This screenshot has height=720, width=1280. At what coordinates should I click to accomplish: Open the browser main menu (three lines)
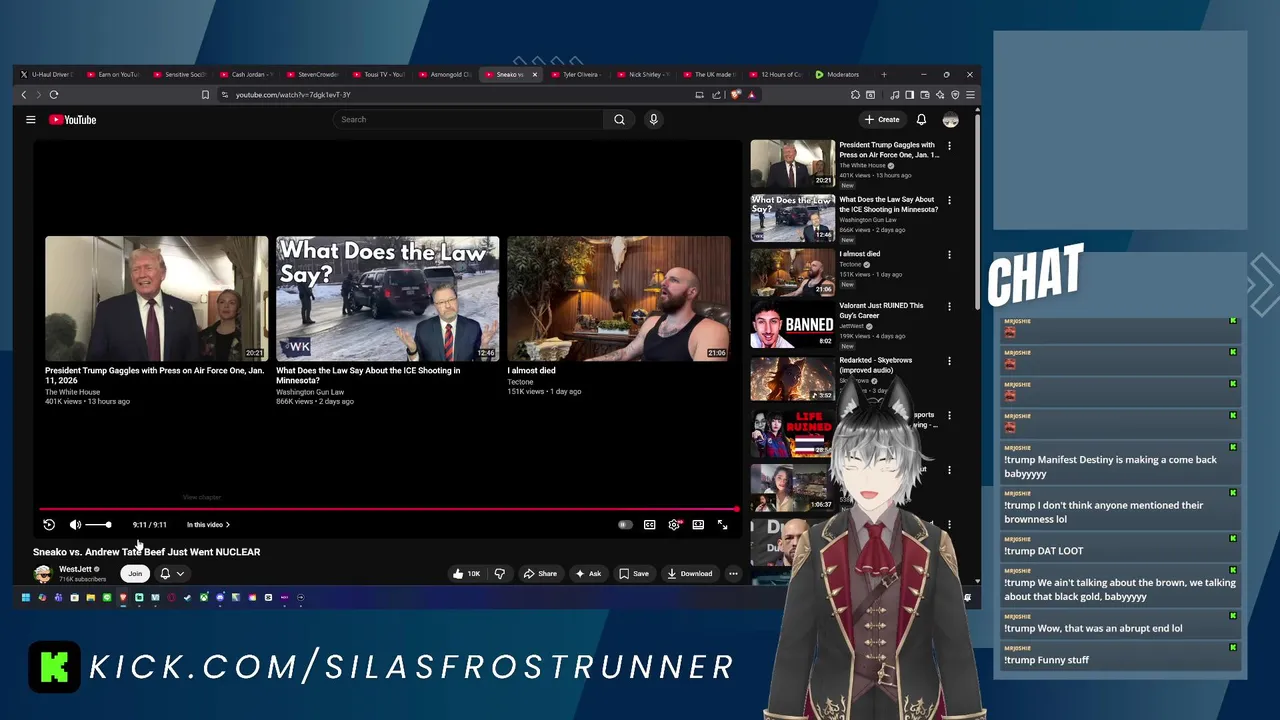pyautogui.click(x=970, y=95)
